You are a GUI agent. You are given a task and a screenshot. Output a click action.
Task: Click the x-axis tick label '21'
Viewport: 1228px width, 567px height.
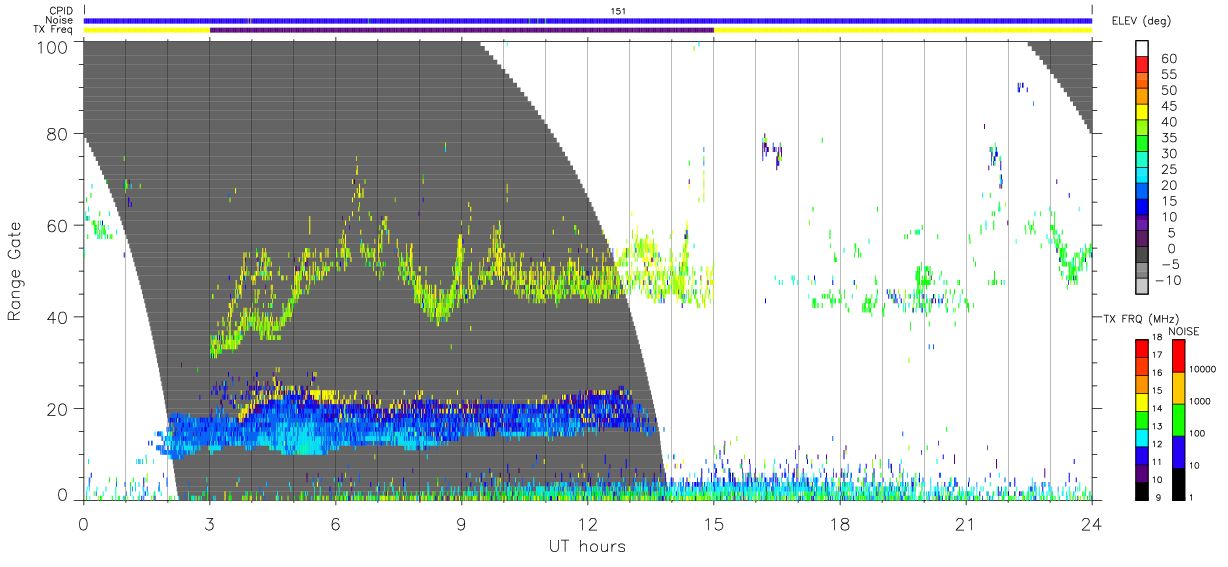click(966, 523)
